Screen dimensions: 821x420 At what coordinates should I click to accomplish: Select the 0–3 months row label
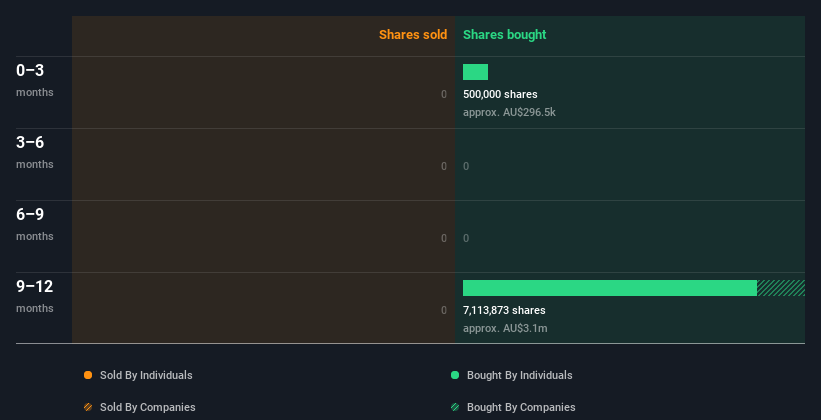click(x=33, y=79)
